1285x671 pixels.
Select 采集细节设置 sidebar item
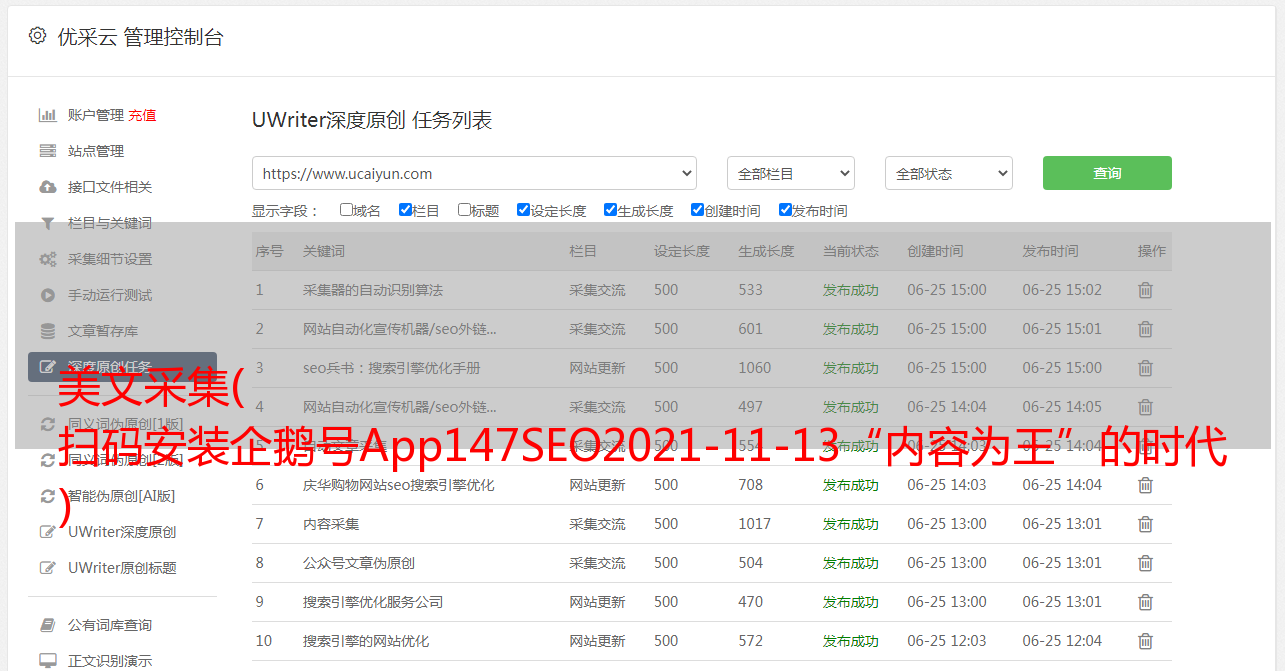coord(110,259)
